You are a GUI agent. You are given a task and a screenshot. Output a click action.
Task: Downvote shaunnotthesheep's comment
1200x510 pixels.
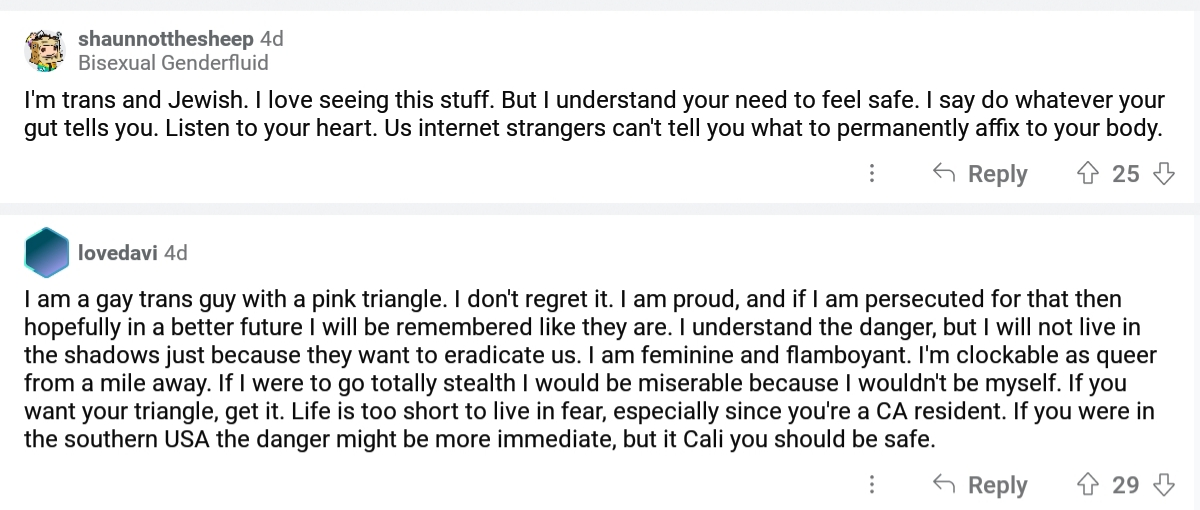point(1163,174)
